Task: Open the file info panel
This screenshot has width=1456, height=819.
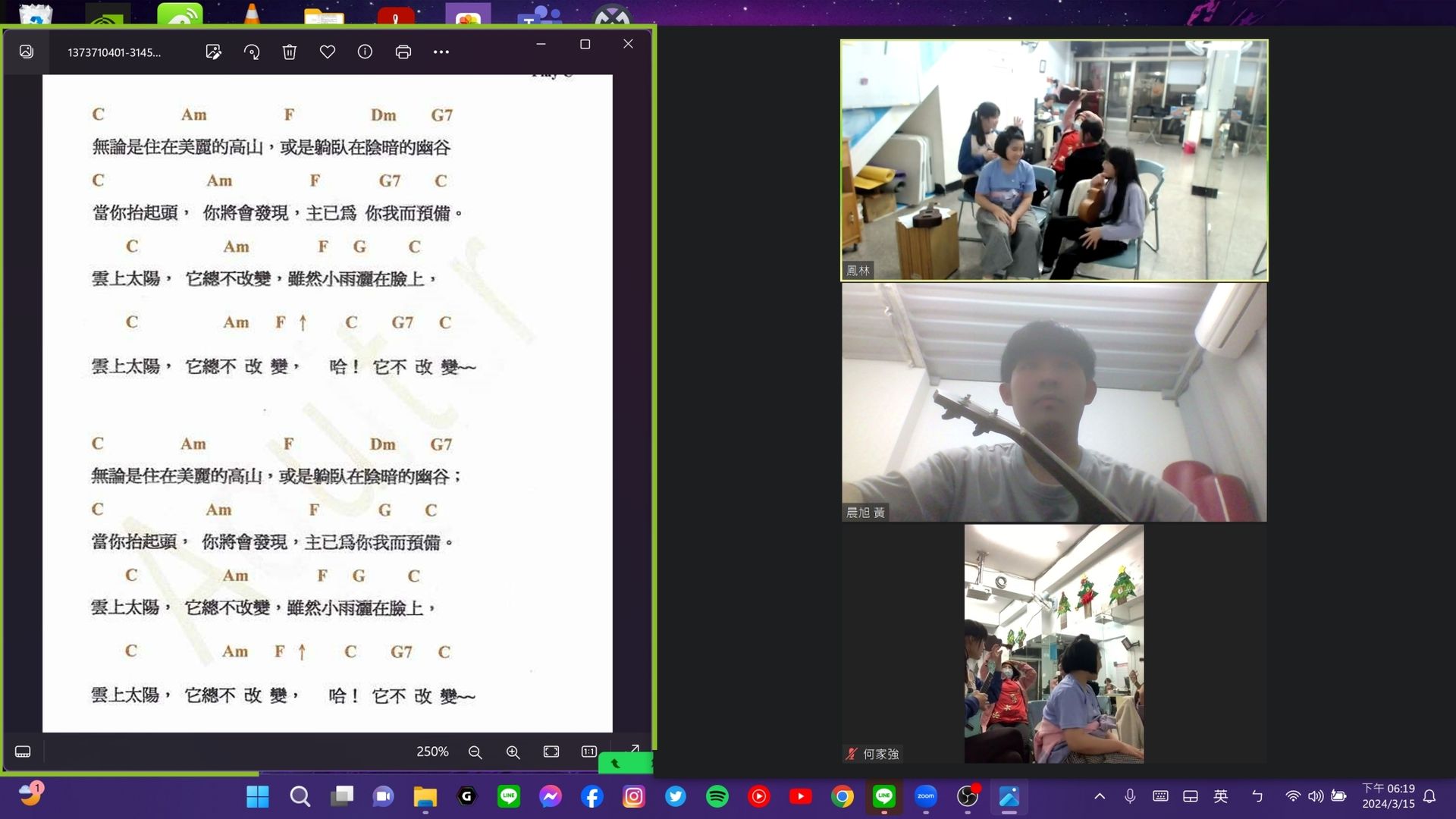Action: pyautogui.click(x=365, y=52)
